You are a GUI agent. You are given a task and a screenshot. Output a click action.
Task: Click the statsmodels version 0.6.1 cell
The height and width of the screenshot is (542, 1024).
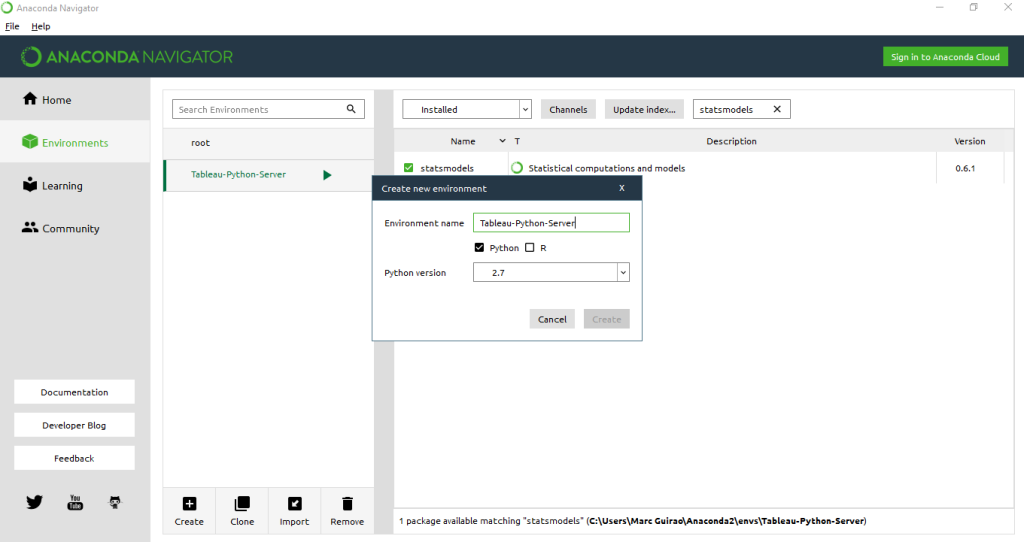[965, 168]
